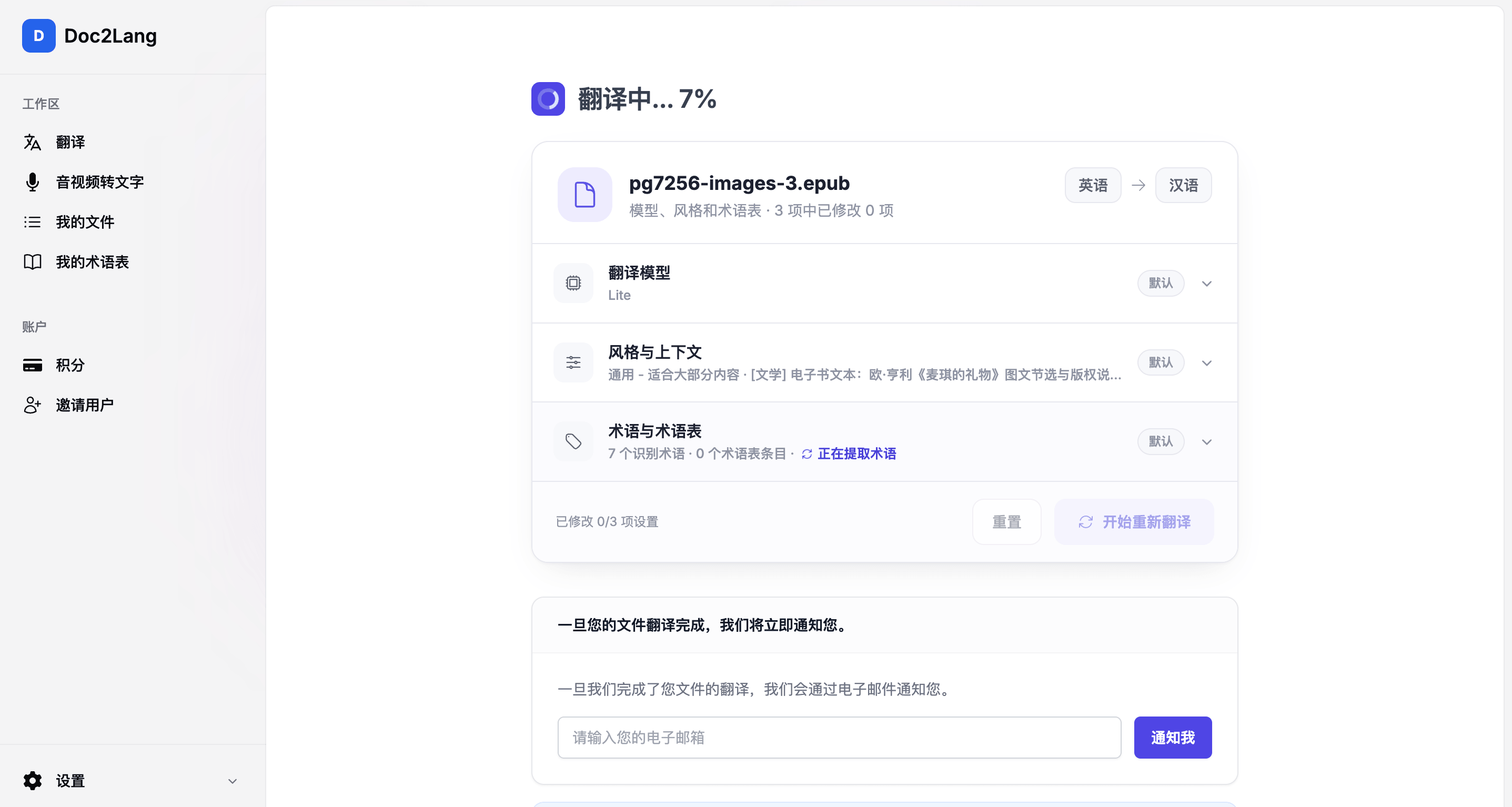Click the sliders icon for 风格与上下文
The width and height of the screenshot is (1512, 807).
(573, 362)
